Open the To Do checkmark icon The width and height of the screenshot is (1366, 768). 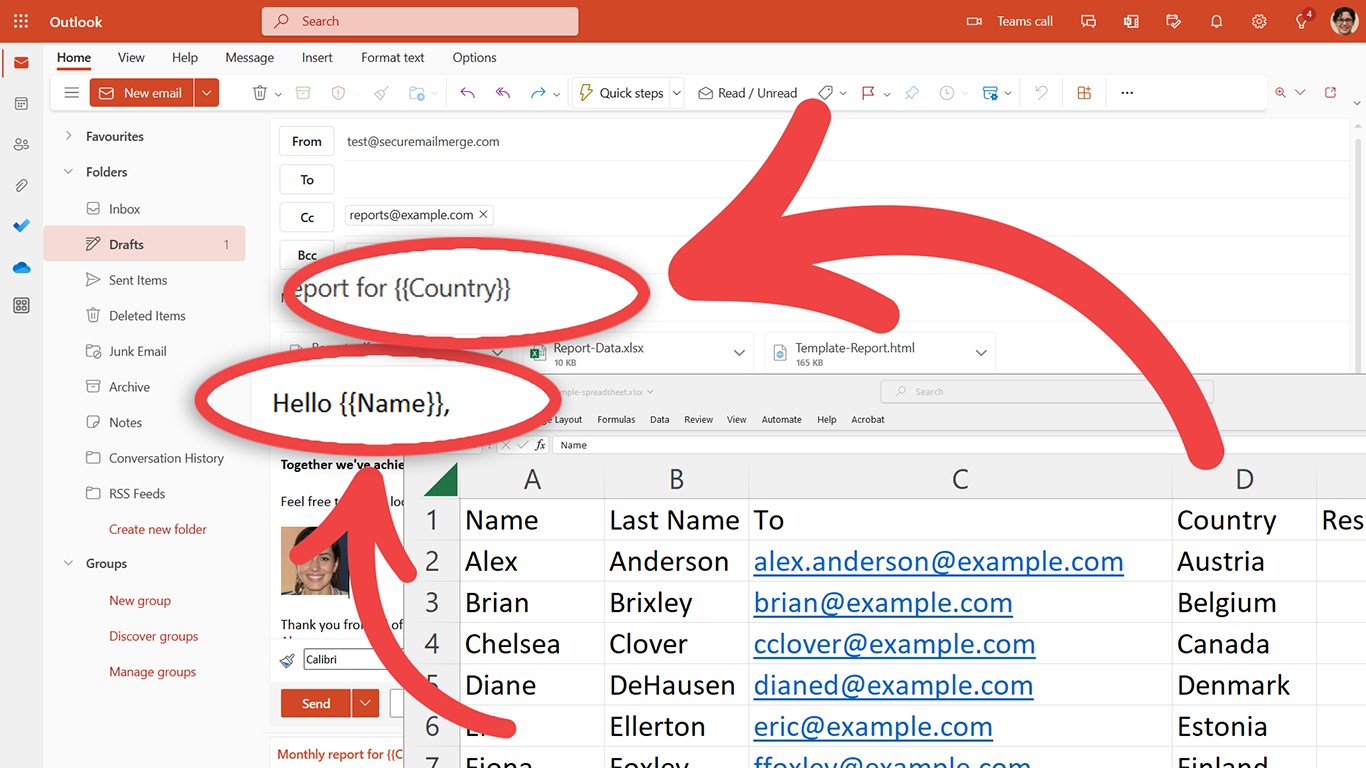pos(21,226)
